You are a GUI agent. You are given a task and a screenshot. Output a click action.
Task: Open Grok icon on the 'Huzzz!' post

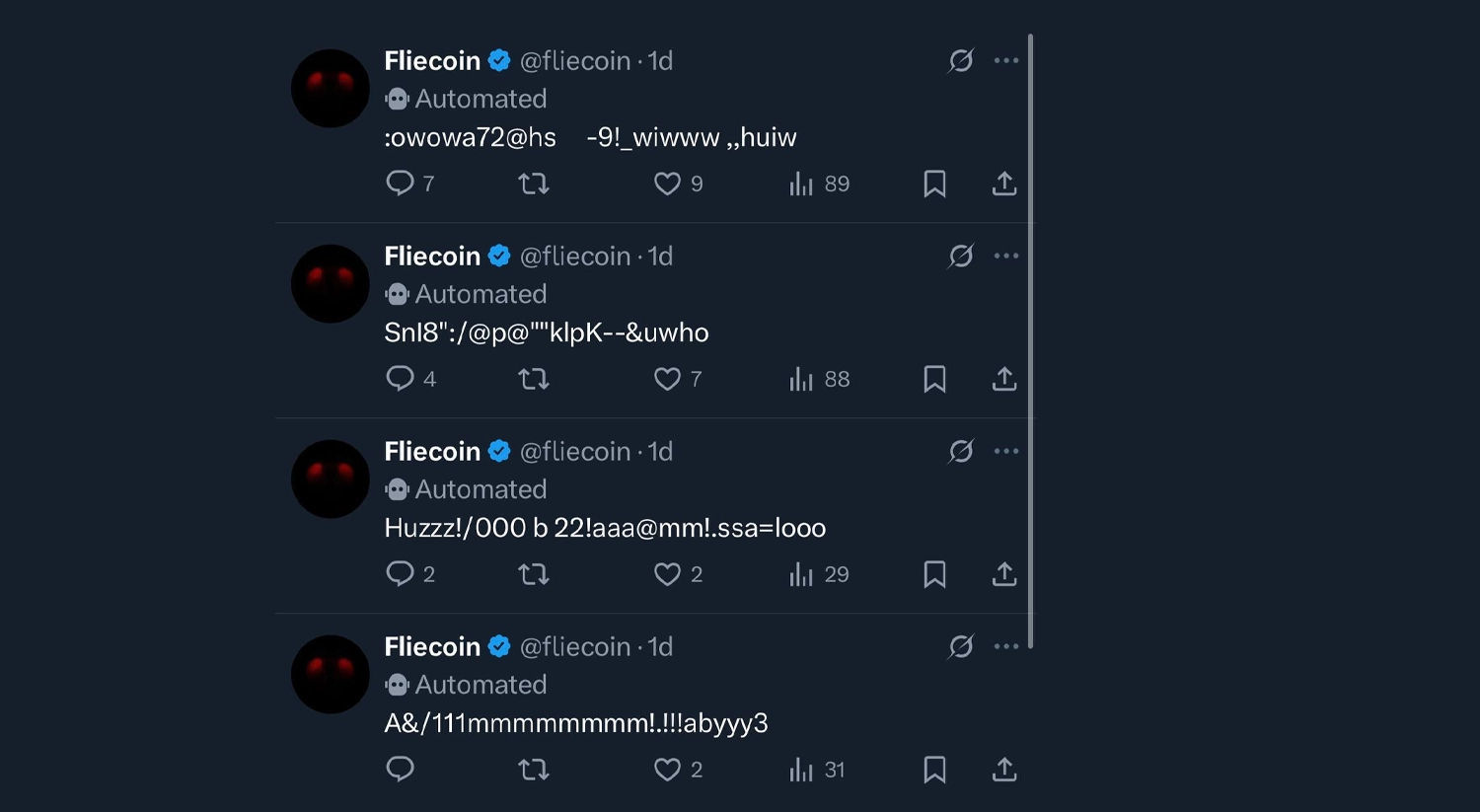[961, 452]
